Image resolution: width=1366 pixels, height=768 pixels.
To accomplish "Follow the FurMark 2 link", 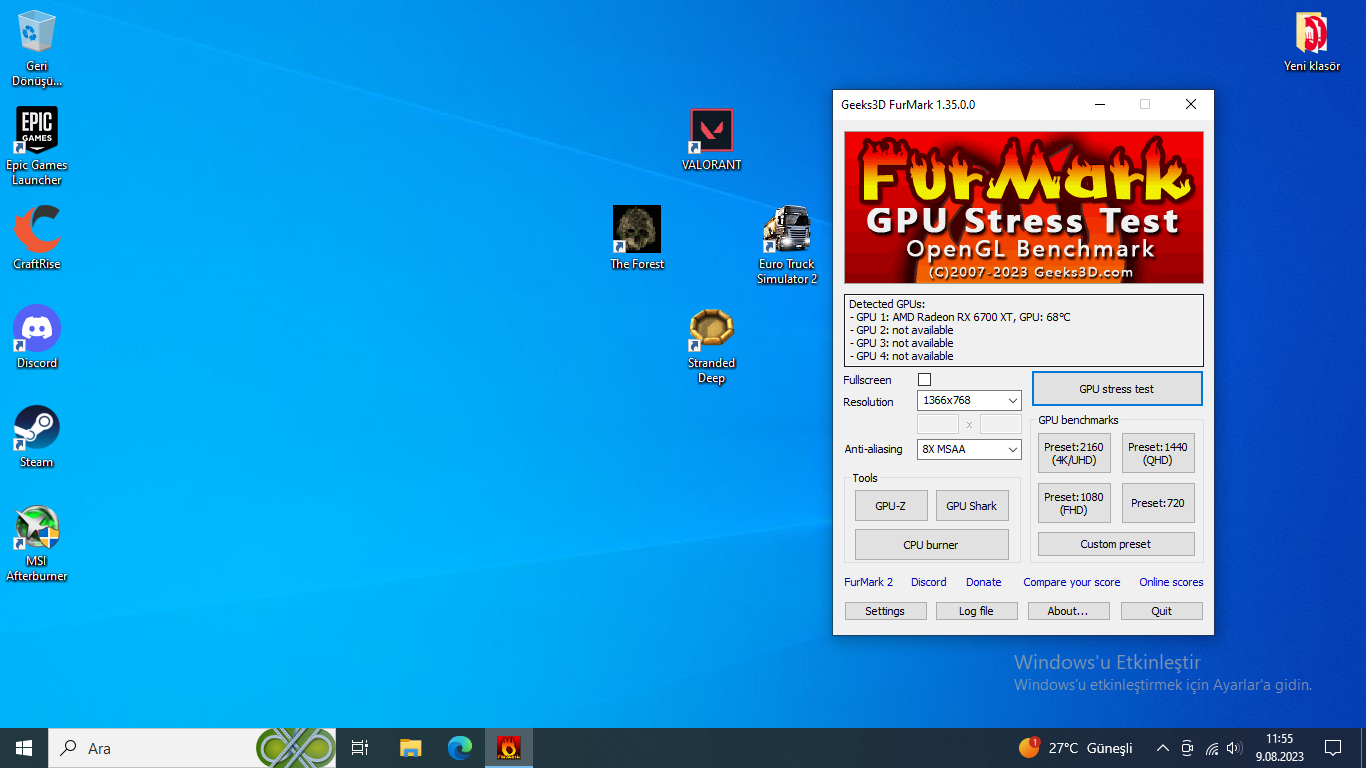I will tap(869, 582).
